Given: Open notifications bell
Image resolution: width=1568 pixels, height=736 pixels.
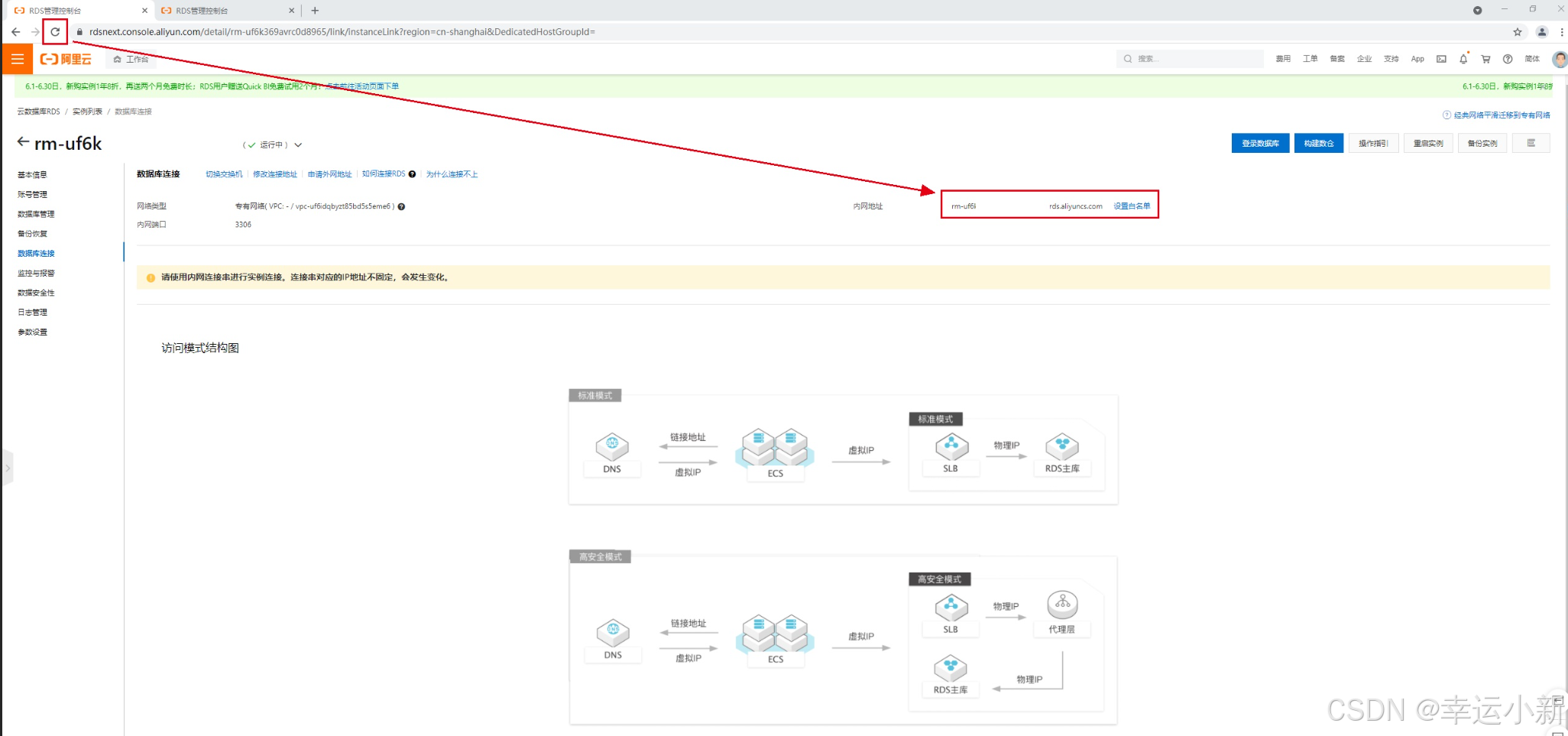Looking at the screenshot, I should coord(1463,59).
